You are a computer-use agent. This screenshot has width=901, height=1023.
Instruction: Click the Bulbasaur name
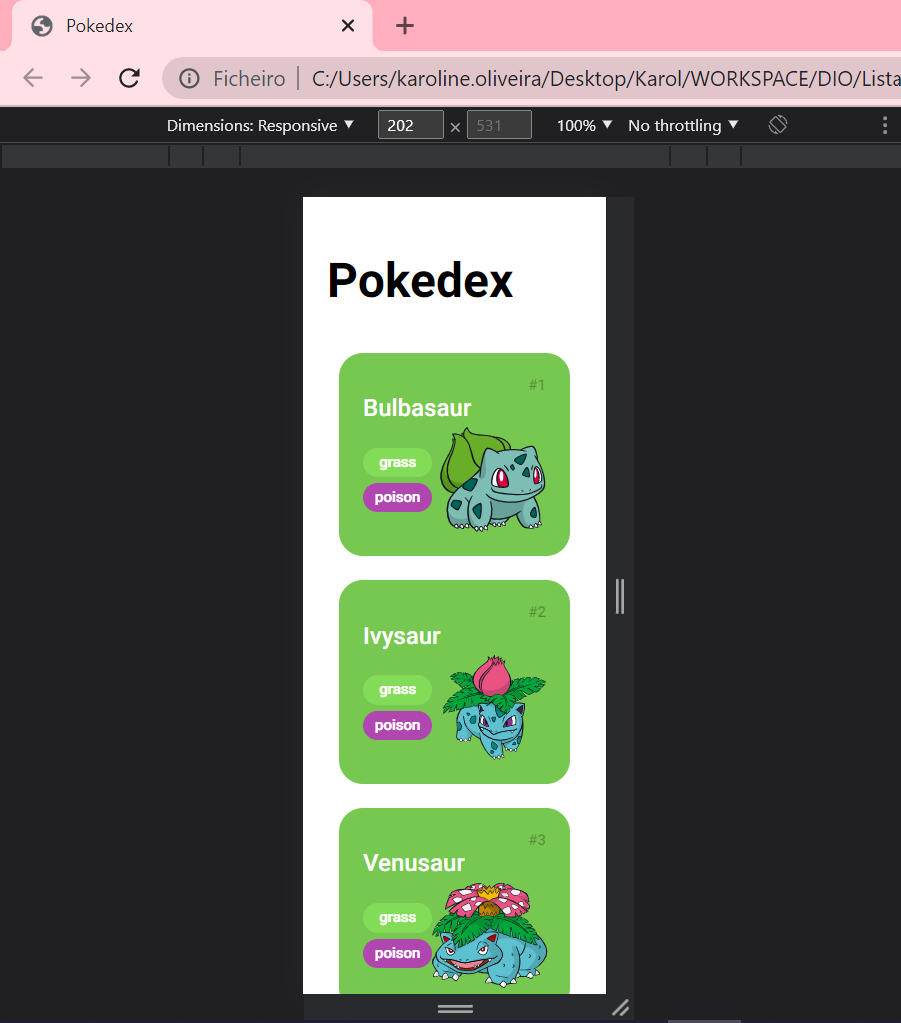click(417, 408)
